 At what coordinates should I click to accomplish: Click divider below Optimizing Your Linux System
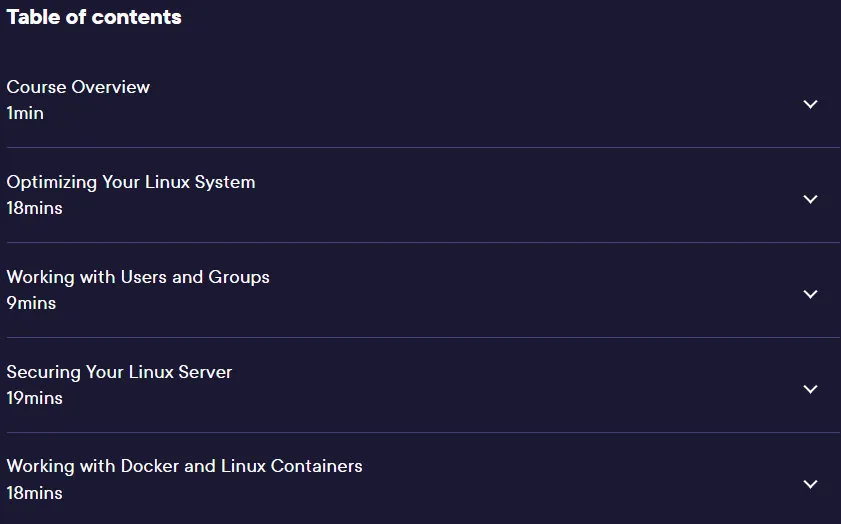[423, 242]
